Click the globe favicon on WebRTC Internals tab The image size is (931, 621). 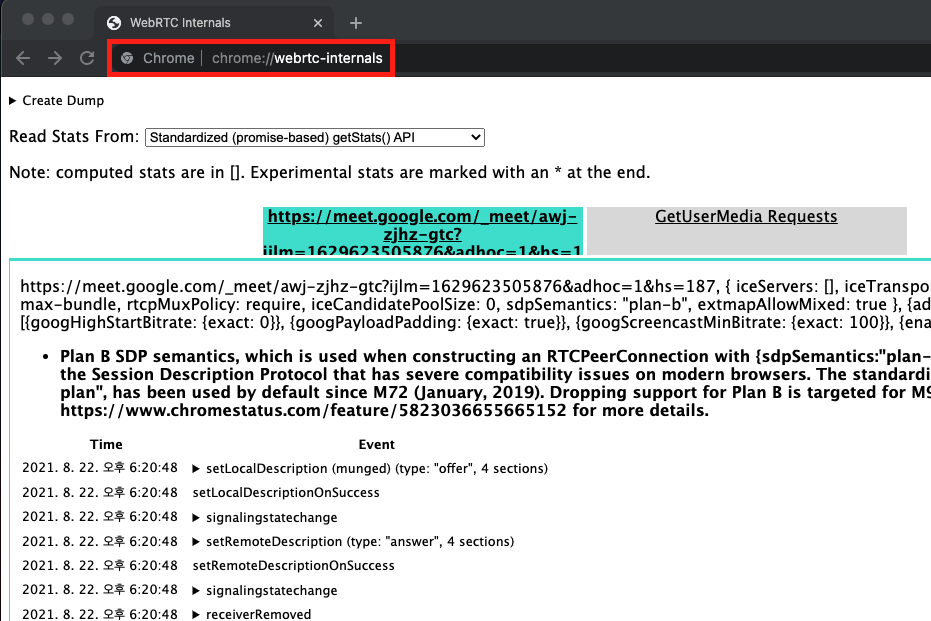pos(114,23)
